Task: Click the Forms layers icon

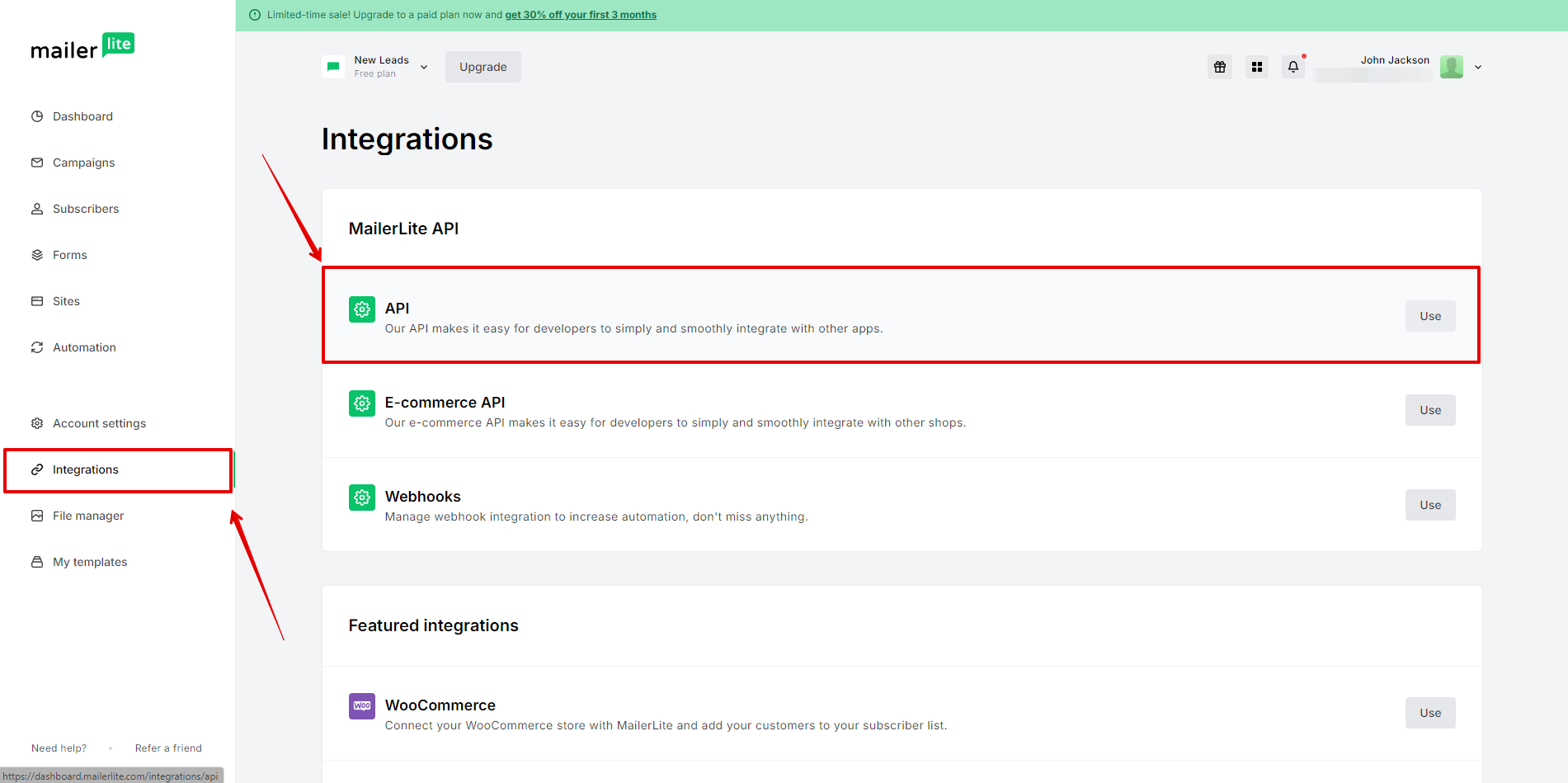Action: (x=37, y=255)
